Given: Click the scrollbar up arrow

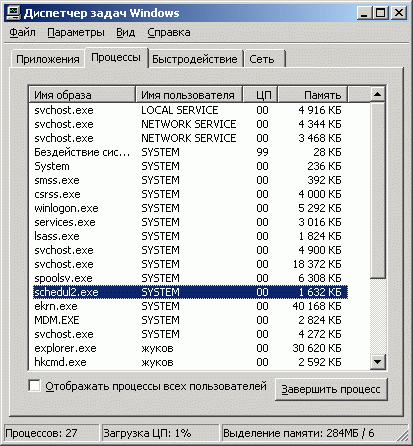Looking at the screenshot, I should click(378, 95).
